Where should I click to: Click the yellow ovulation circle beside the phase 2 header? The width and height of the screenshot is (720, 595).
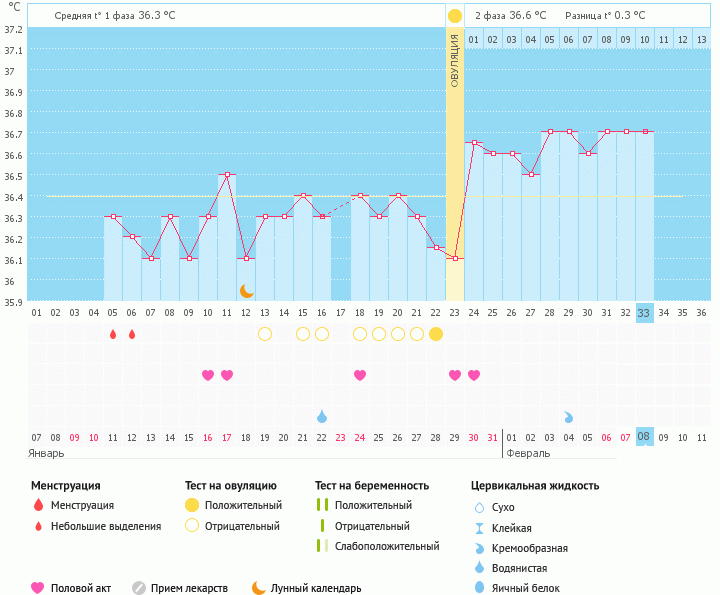tap(455, 16)
